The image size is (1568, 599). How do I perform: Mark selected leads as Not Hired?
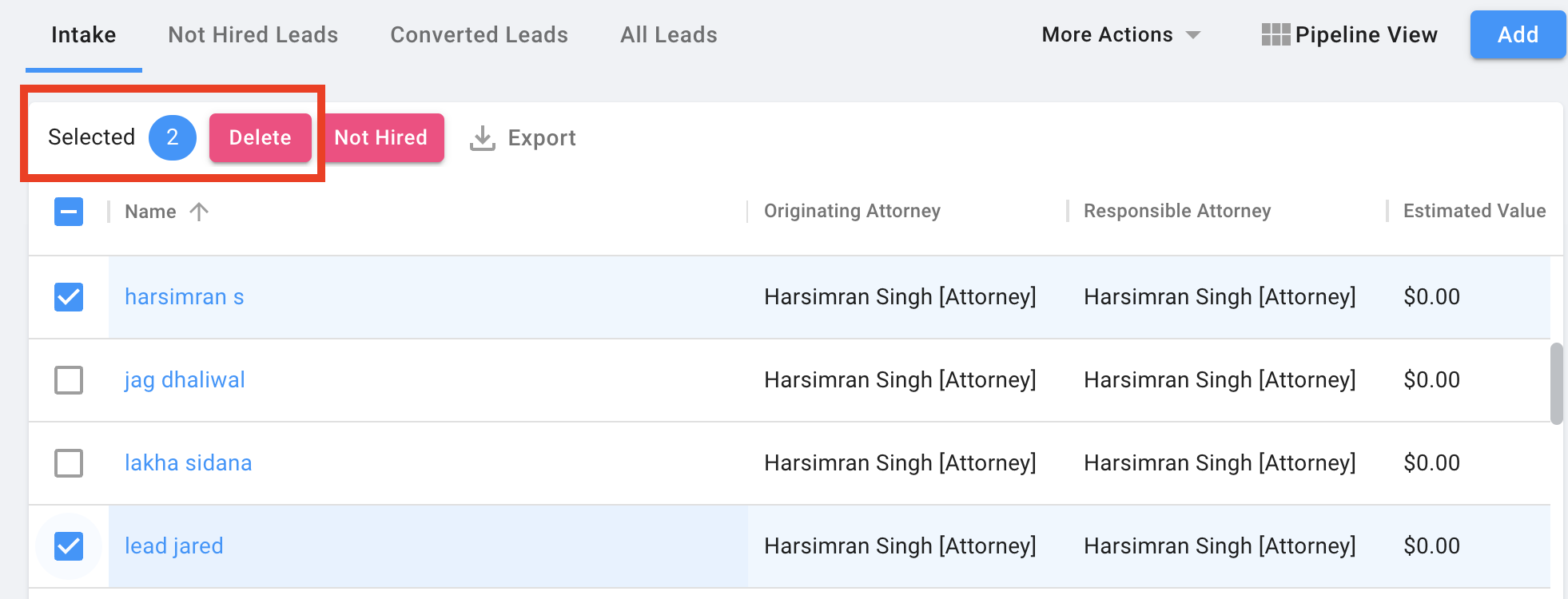coord(381,138)
